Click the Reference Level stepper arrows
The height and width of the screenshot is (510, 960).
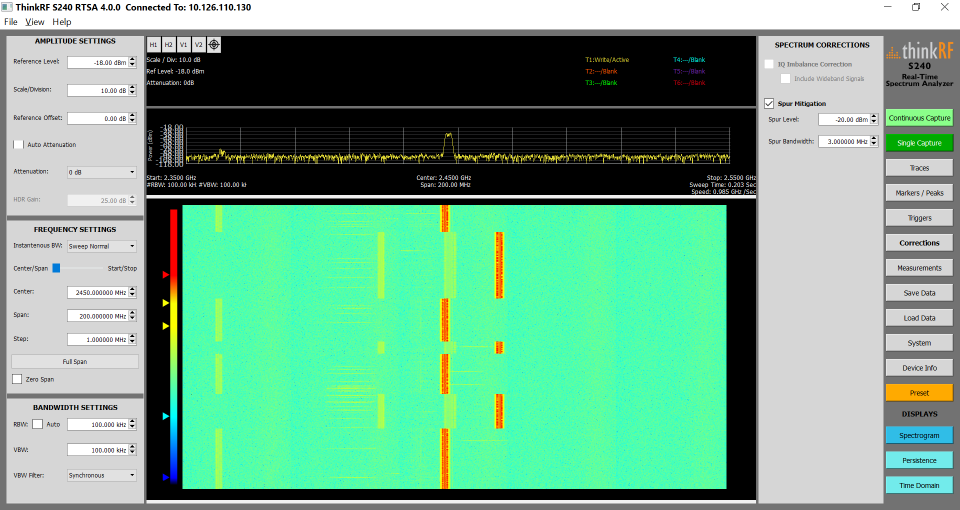(x=132, y=62)
